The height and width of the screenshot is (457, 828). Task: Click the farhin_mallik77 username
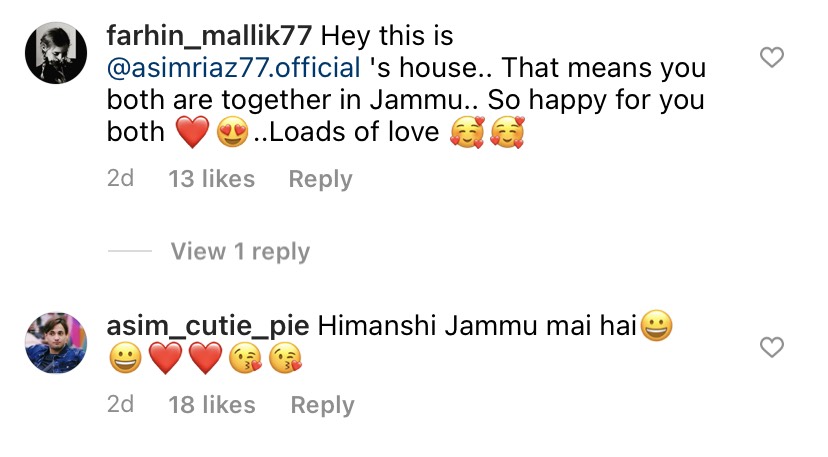(209, 36)
